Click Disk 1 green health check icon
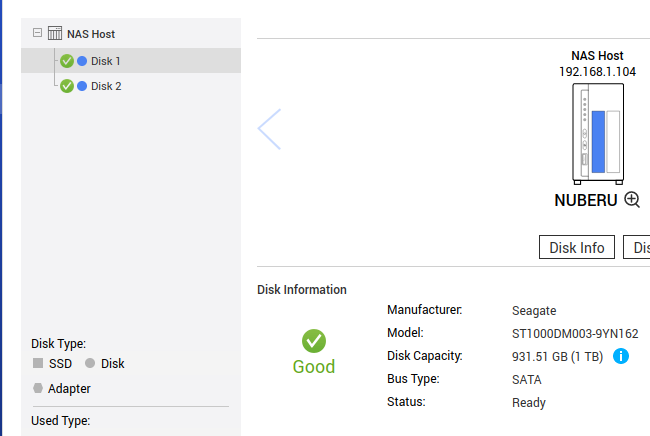650x436 pixels. tap(67, 61)
